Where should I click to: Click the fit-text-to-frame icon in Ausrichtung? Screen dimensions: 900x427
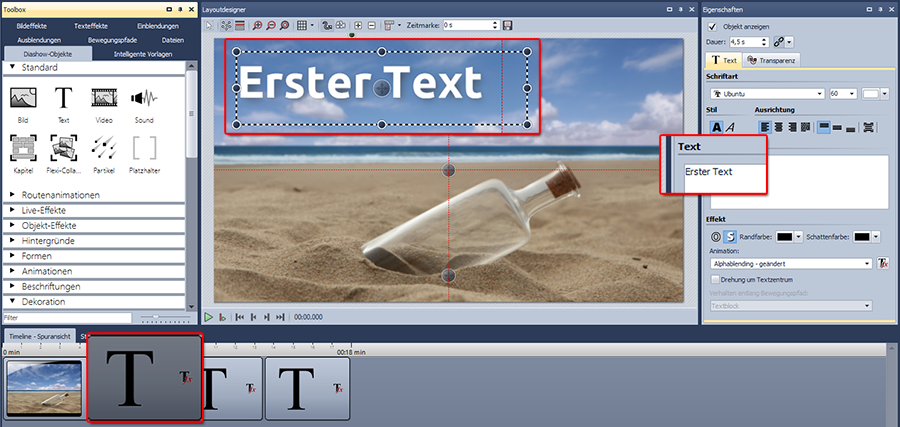[868, 127]
